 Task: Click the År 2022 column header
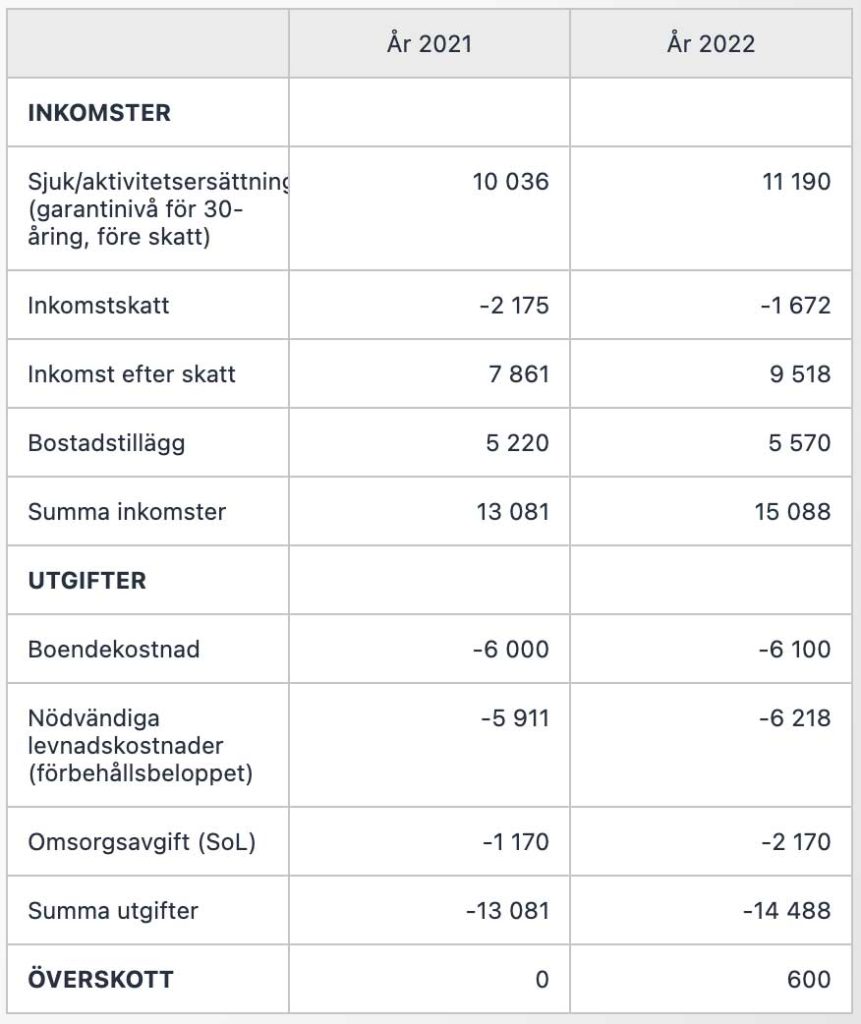point(711,44)
